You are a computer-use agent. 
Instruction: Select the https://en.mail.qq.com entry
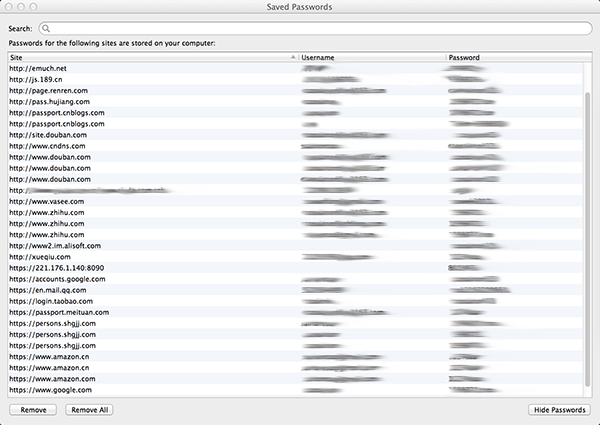(295, 290)
